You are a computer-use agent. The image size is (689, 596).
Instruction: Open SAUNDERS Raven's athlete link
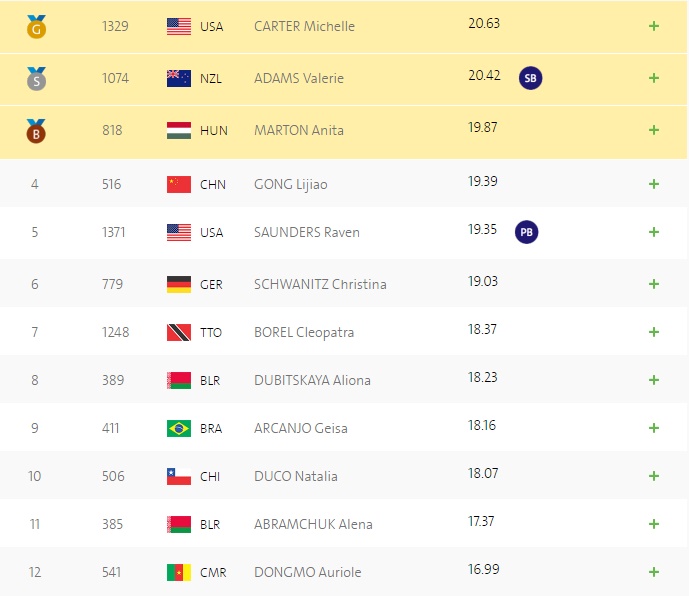point(307,232)
